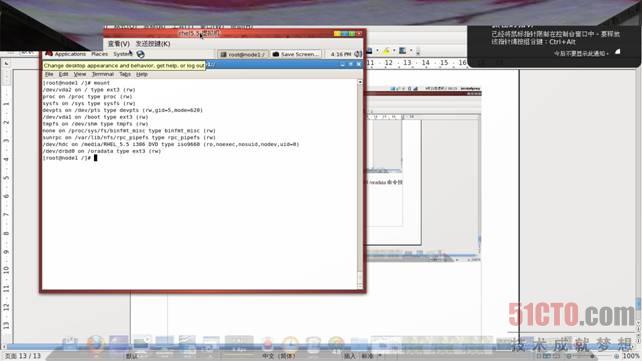Click the volume speaker icon in panel
The height and width of the screenshot is (361, 642).
coord(358,54)
